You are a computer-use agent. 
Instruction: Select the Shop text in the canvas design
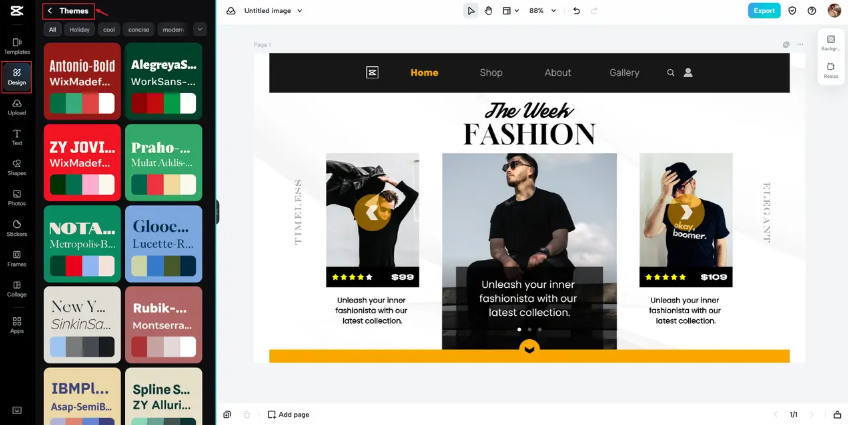(491, 72)
